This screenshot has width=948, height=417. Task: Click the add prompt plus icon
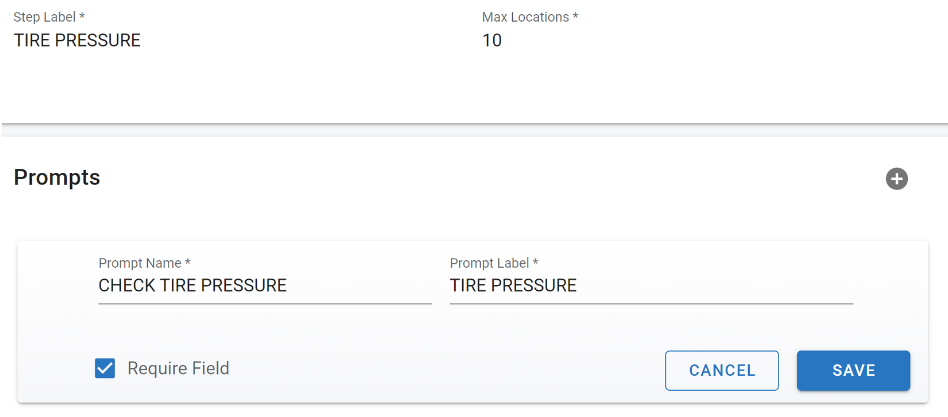897,179
